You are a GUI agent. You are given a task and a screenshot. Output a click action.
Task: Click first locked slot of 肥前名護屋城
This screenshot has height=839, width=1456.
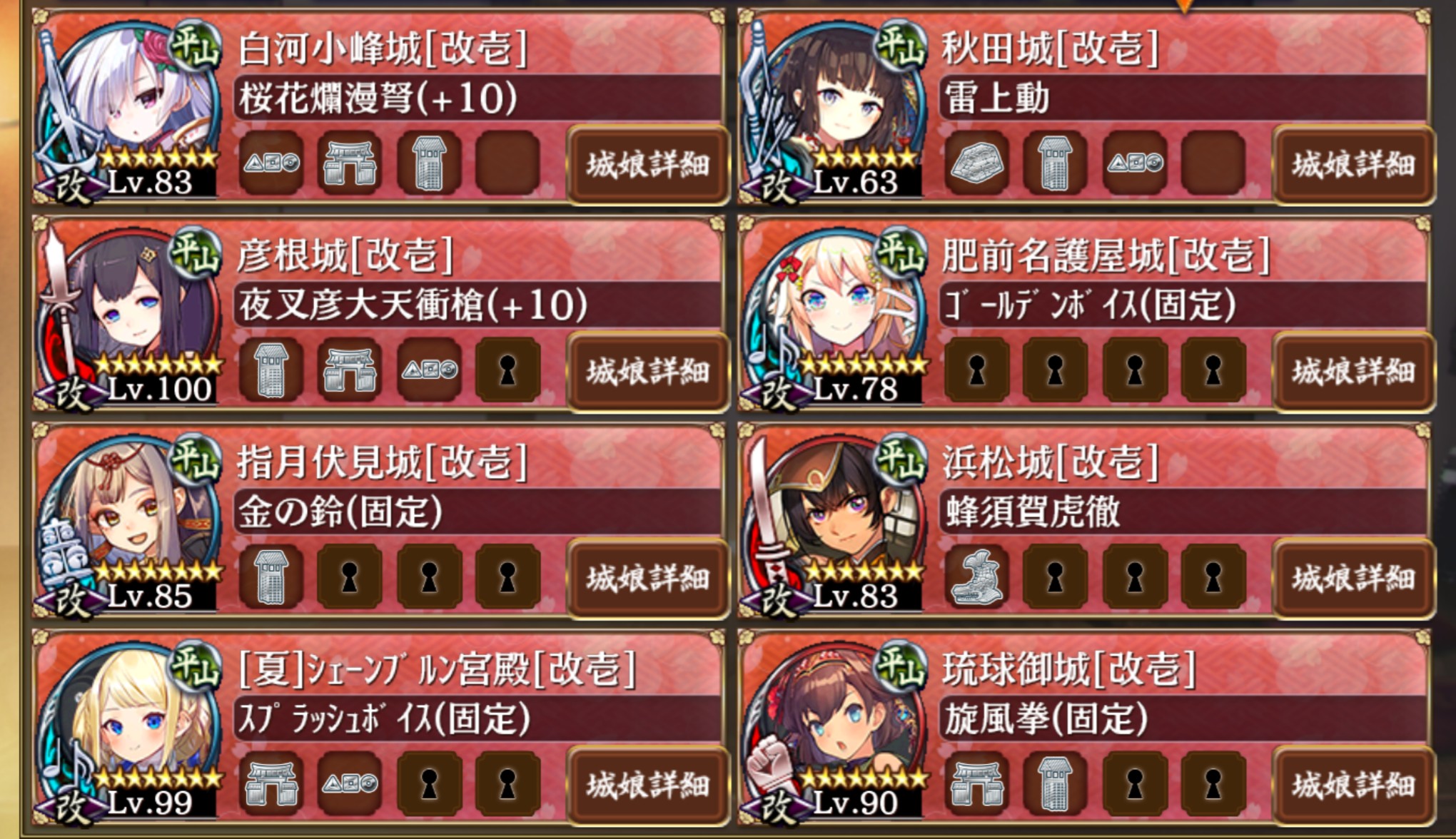(x=977, y=370)
